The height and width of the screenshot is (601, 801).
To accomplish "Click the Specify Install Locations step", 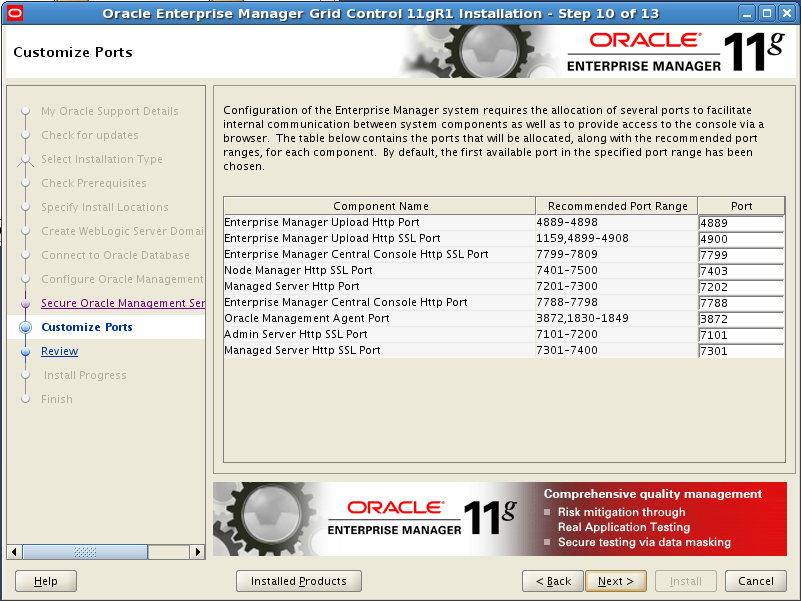I will (x=105, y=207).
